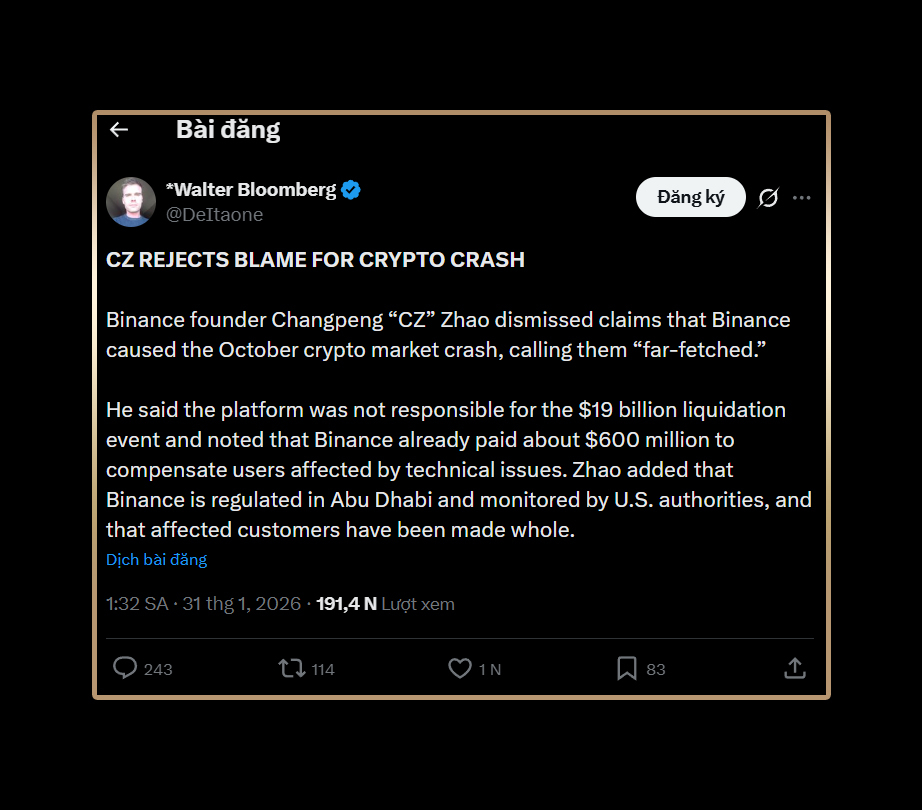This screenshot has width=922, height=810.
Task: Repost the tweet with the retweet icon
Action: point(292,668)
